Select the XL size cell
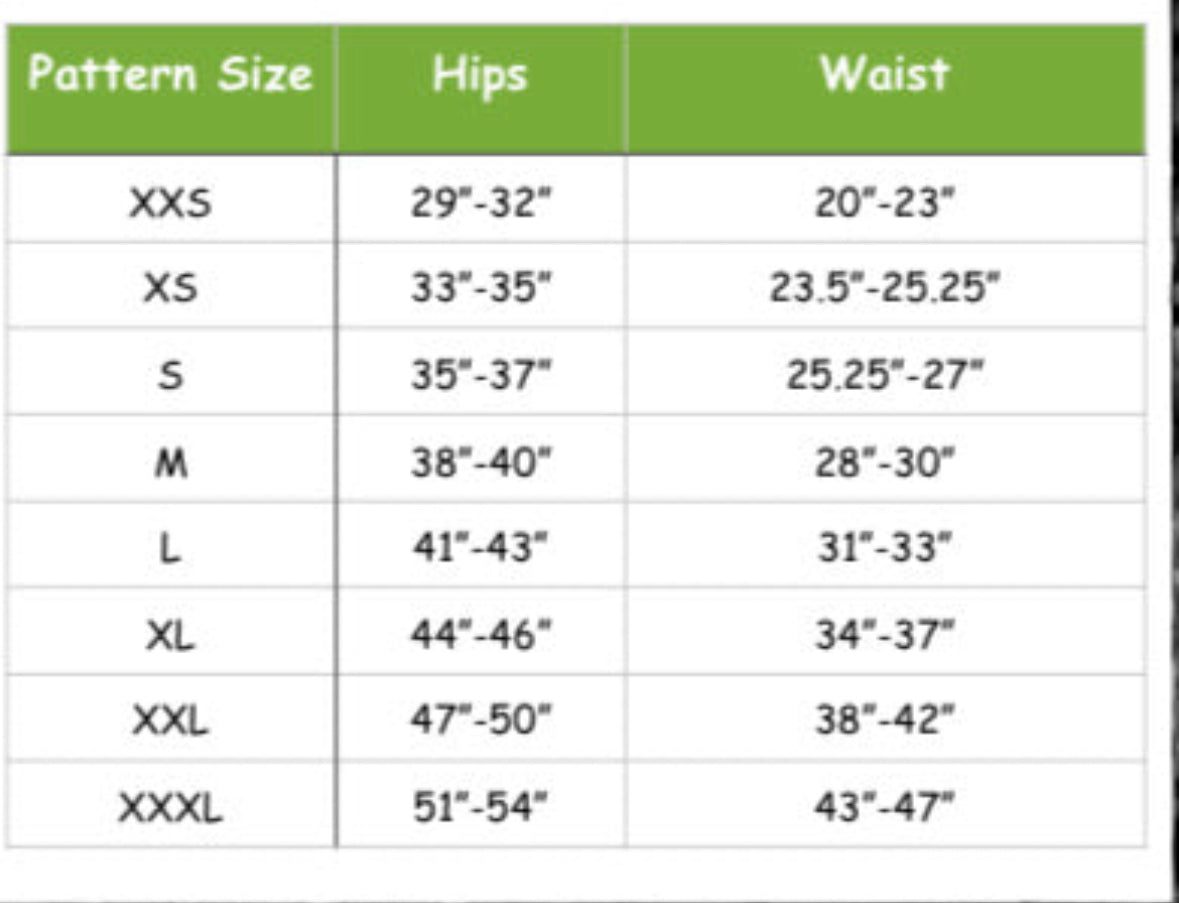The height and width of the screenshot is (903, 1179). 170,635
